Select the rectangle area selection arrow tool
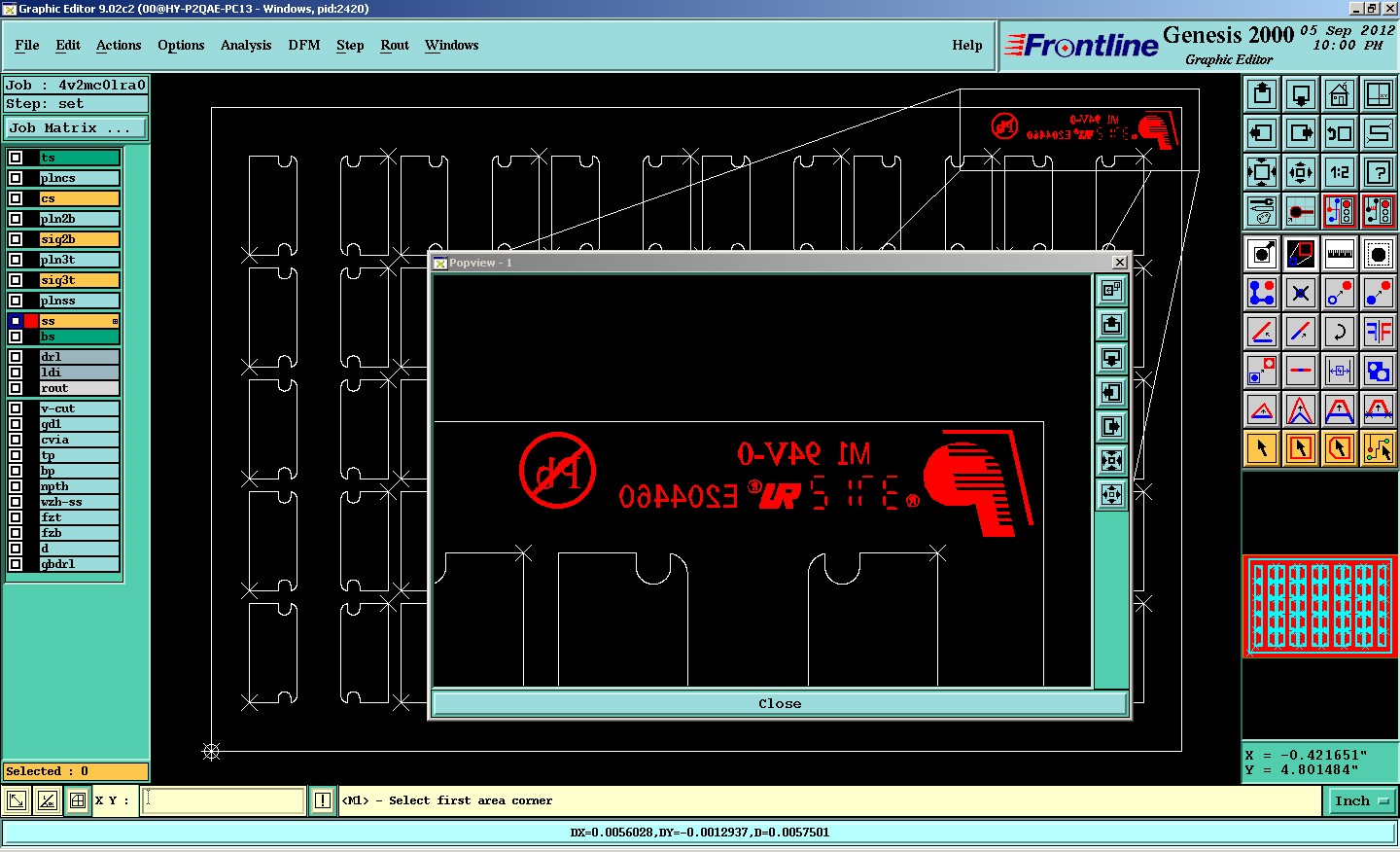The height and width of the screenshot is (852, 1400). click(x=1301, y=449)
